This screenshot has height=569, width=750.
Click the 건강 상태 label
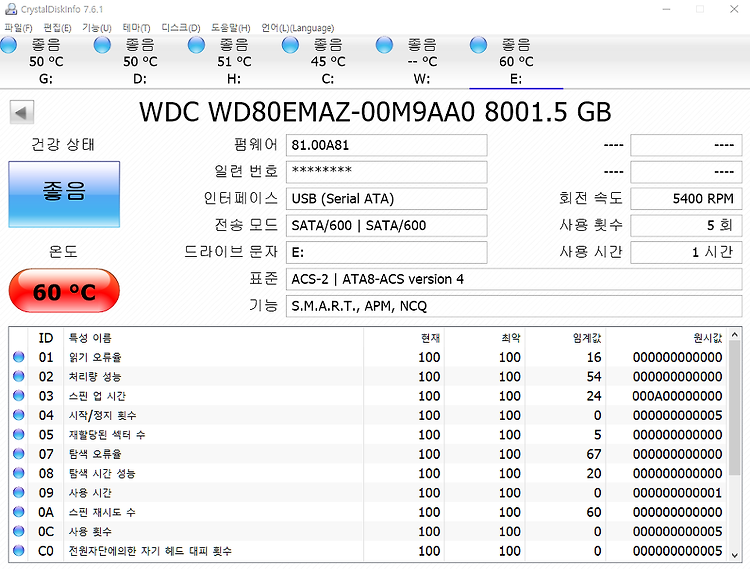[x=63, y=144]
